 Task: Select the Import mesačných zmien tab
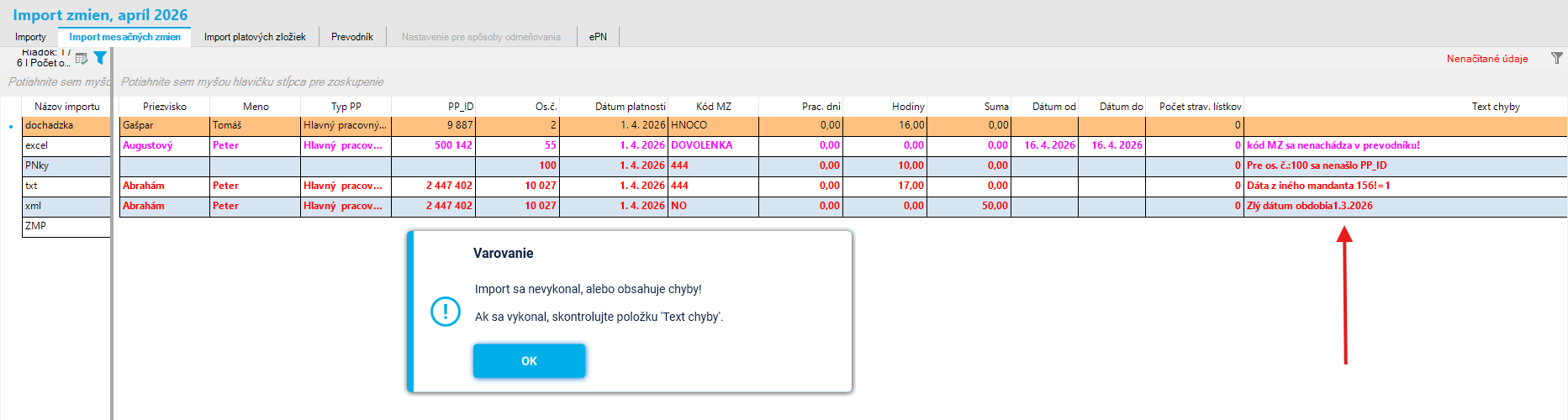pyautogui.click(x=124, y=37)
